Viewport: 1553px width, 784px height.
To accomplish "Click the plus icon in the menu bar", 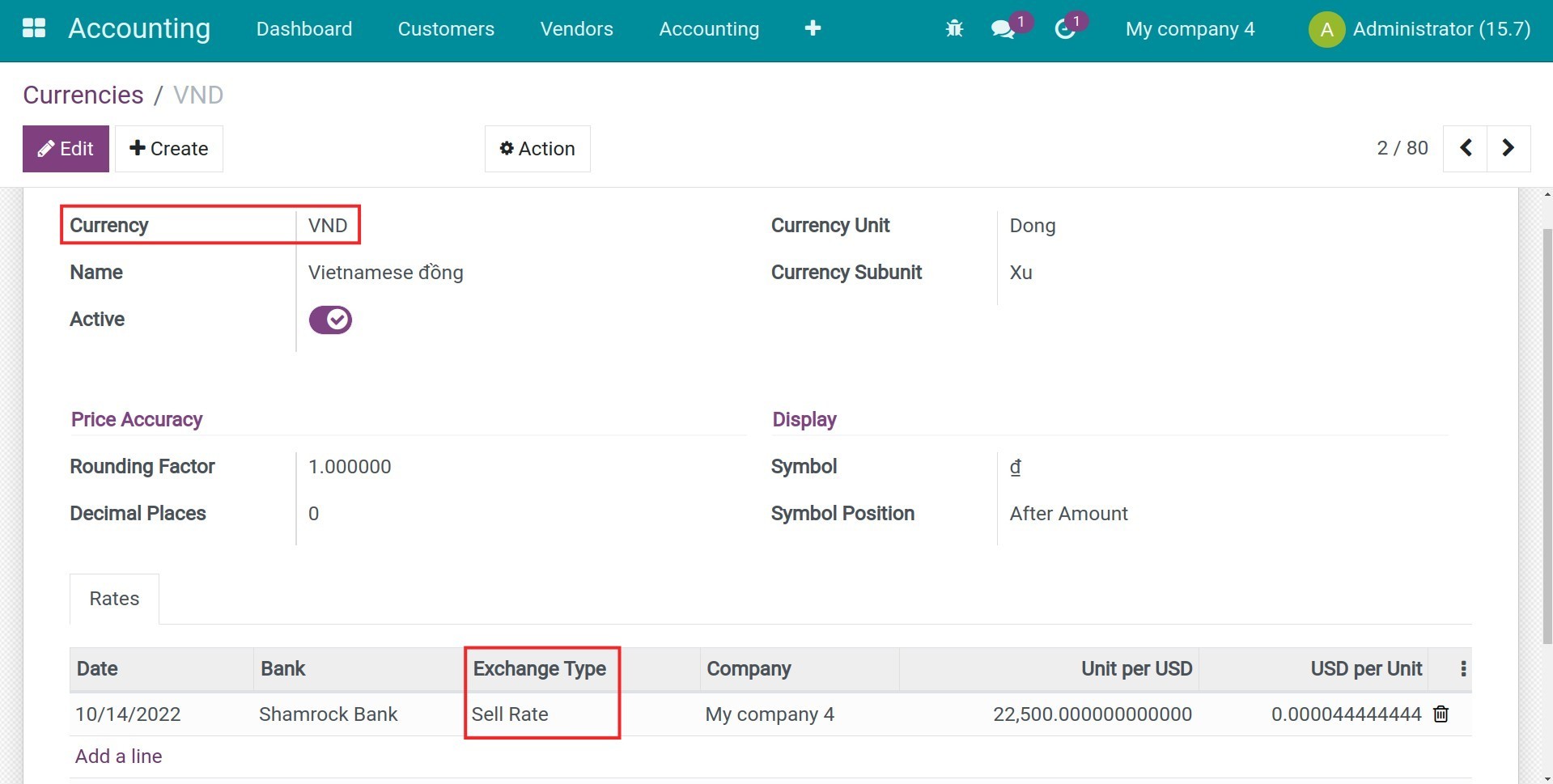I will click(812, 28).
